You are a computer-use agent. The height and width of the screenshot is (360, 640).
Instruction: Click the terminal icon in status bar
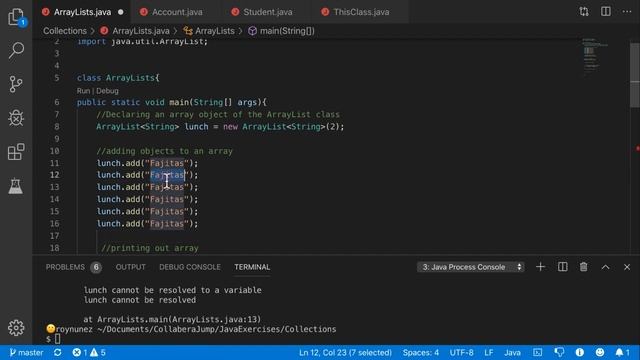coord(538,352)
